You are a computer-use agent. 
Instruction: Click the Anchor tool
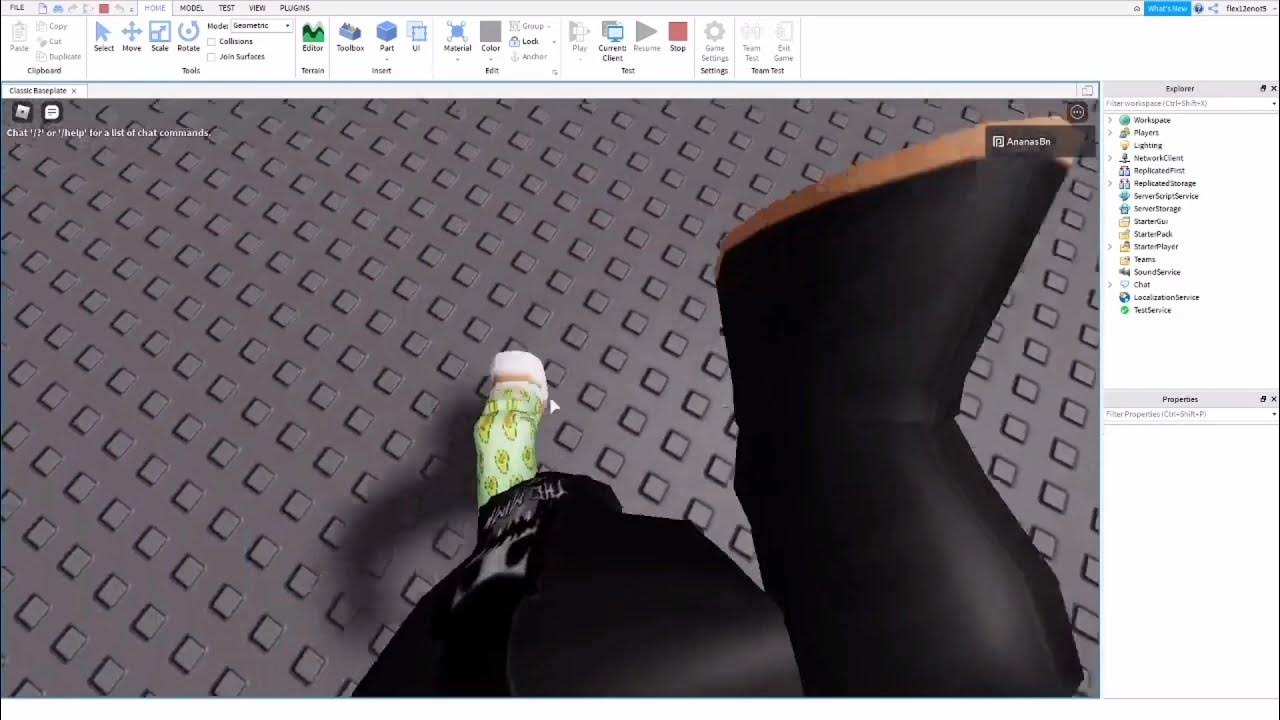click(529, 56)
